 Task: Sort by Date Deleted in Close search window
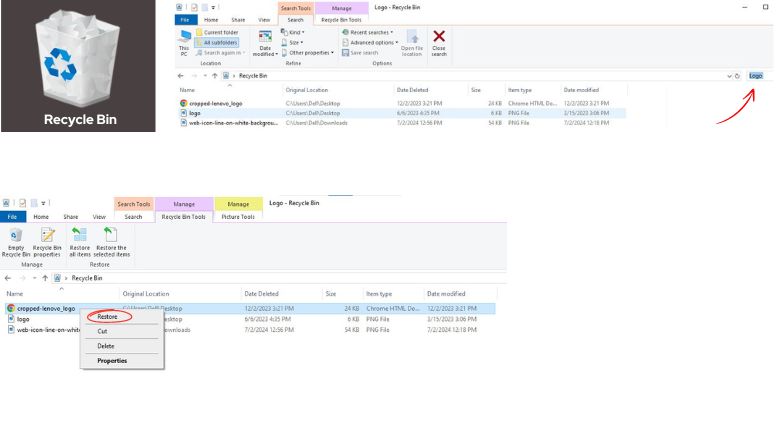tap(412, 90)
